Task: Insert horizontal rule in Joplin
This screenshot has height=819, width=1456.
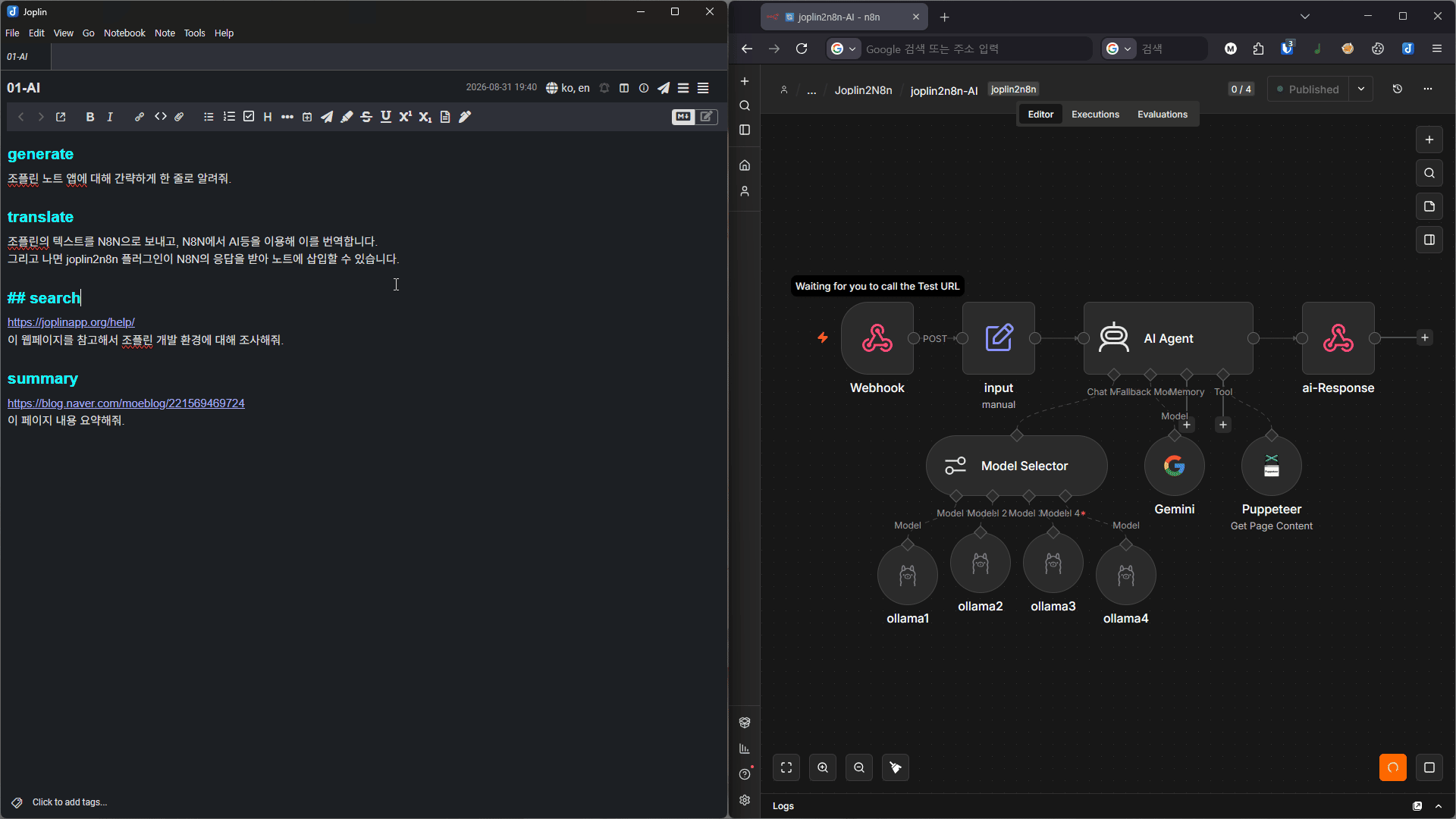Action: 287,117
